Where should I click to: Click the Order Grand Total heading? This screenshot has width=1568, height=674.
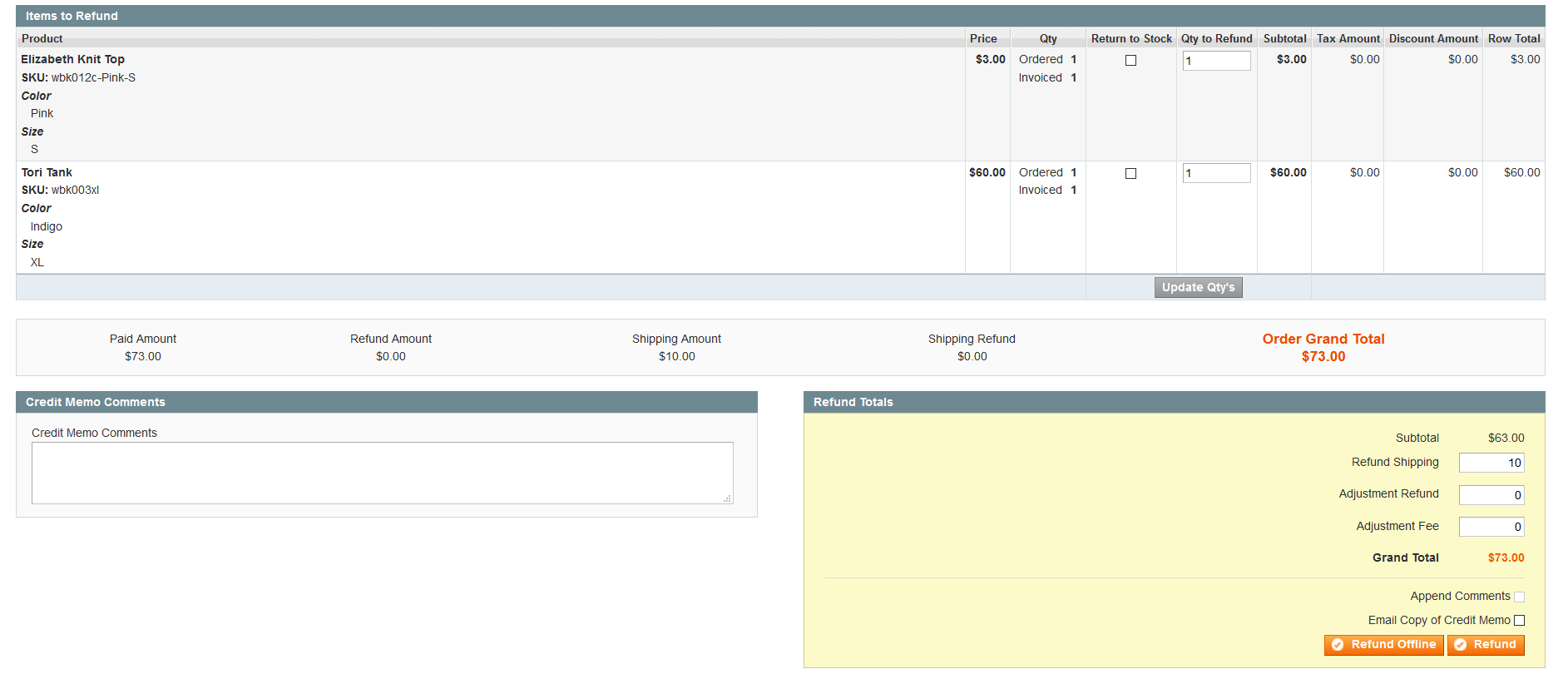coord(1323,339)
